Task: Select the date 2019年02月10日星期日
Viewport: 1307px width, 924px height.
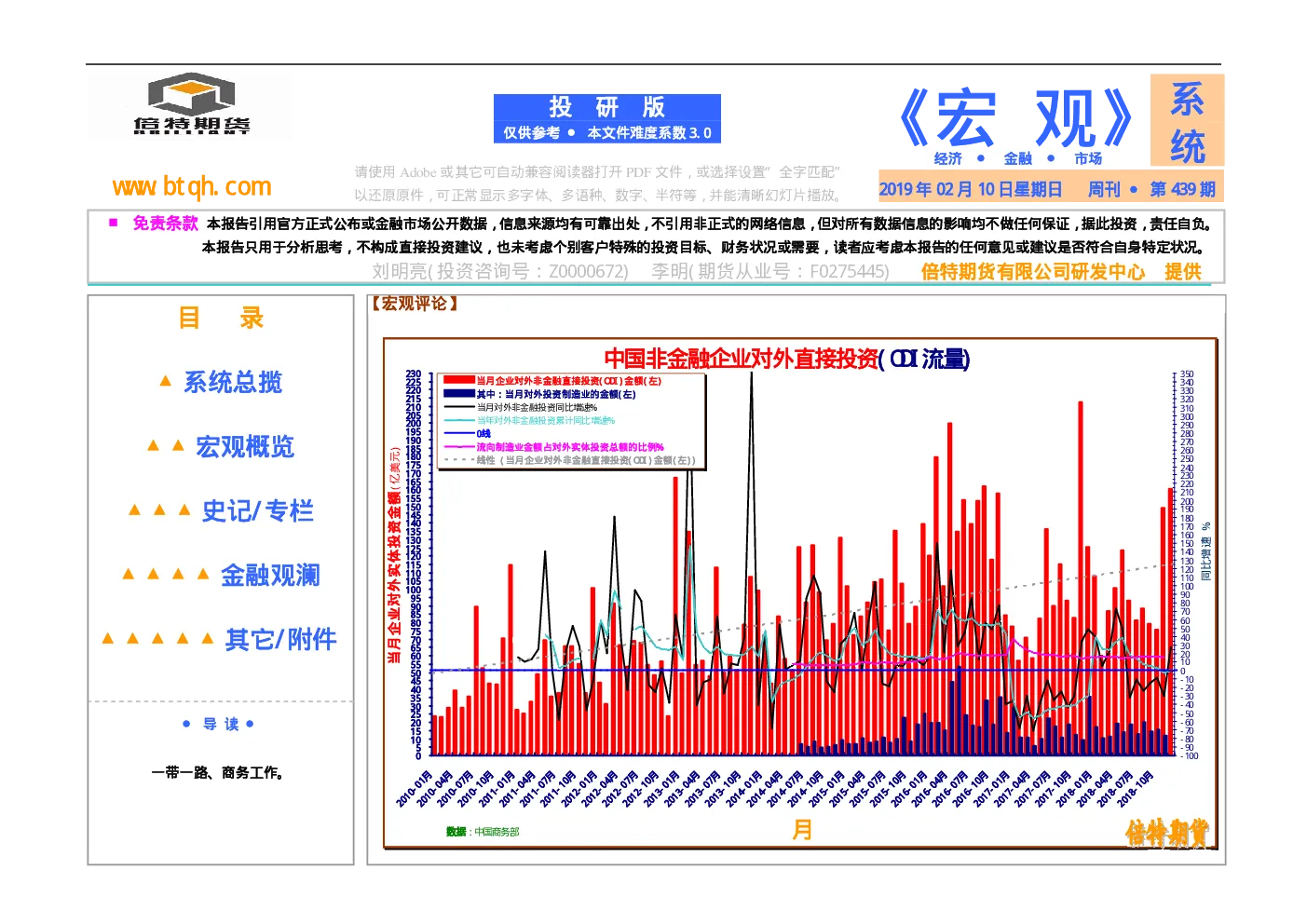Action: point(970,189)
